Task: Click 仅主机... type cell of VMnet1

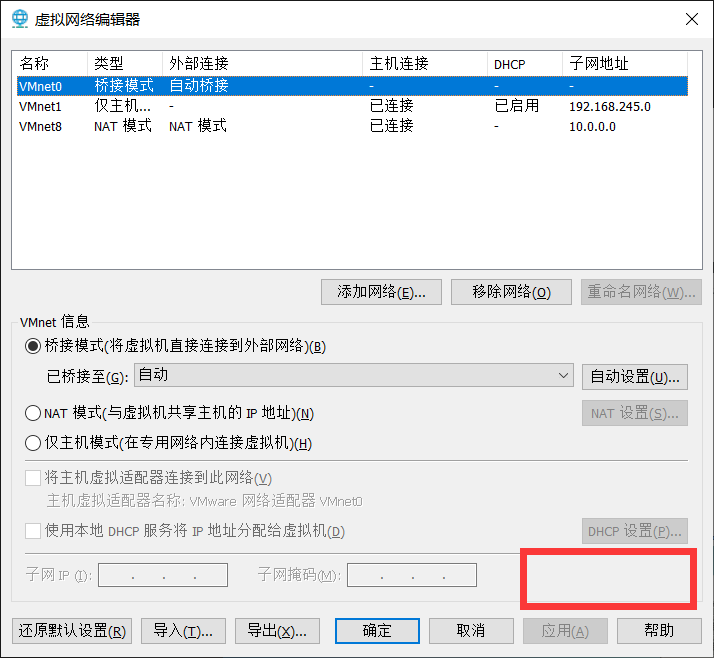Action: tap(122, 106)
